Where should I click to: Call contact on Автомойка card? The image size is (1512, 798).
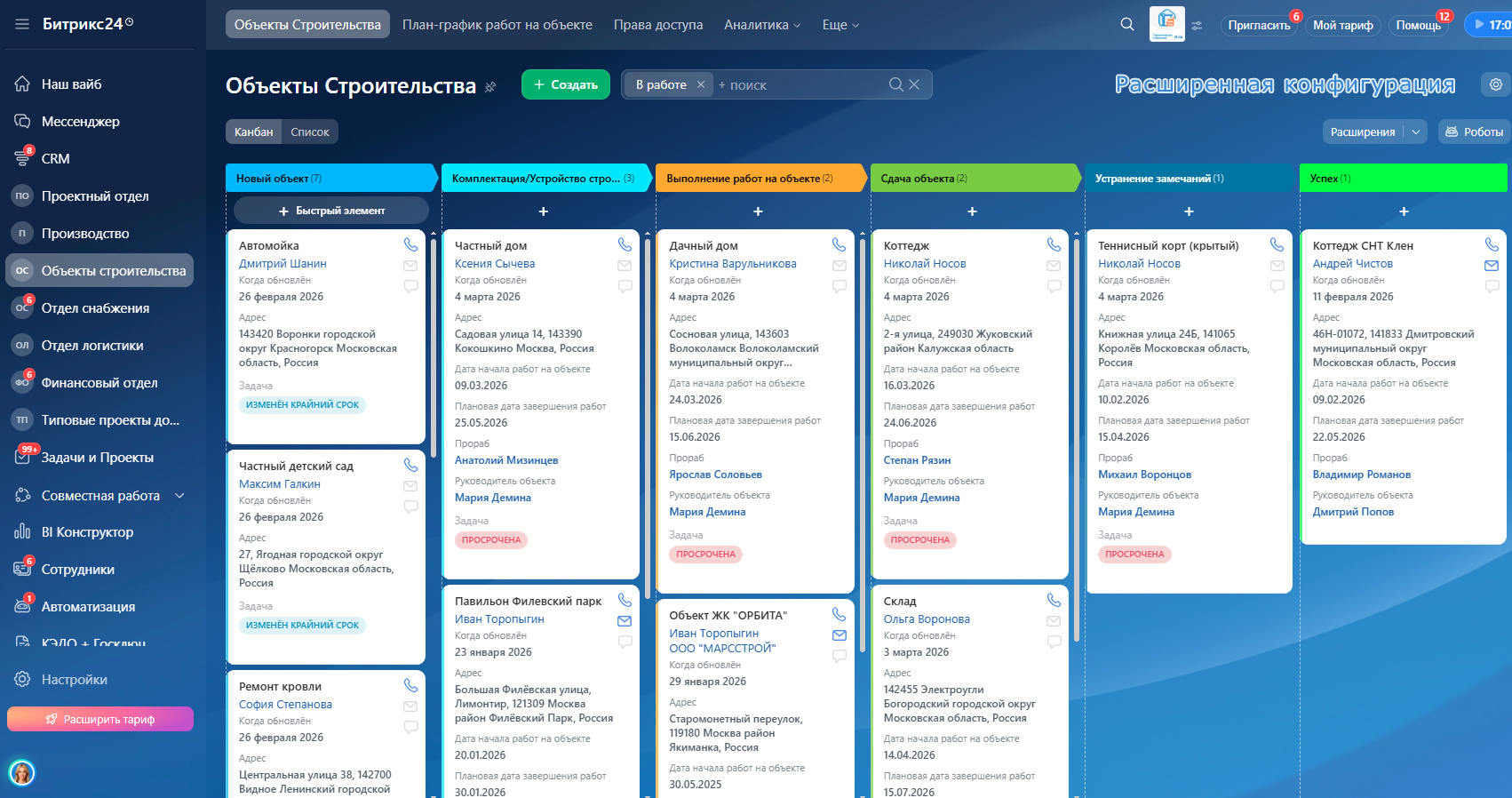point(410,244)
